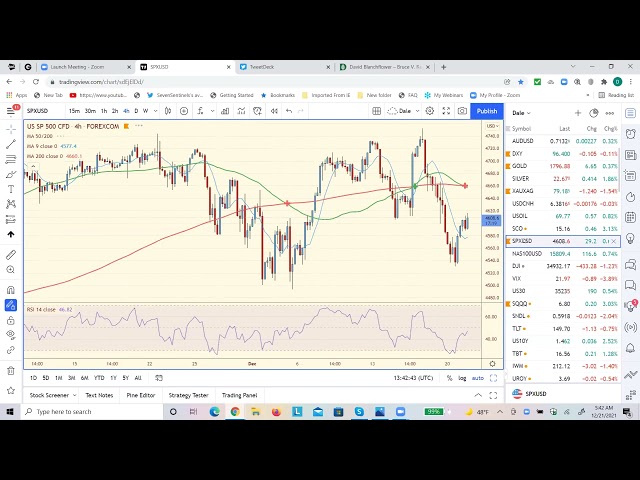This screenshot has height=480, width=640.
Task: Toggle the percent scale option
Action: (449, 378)
